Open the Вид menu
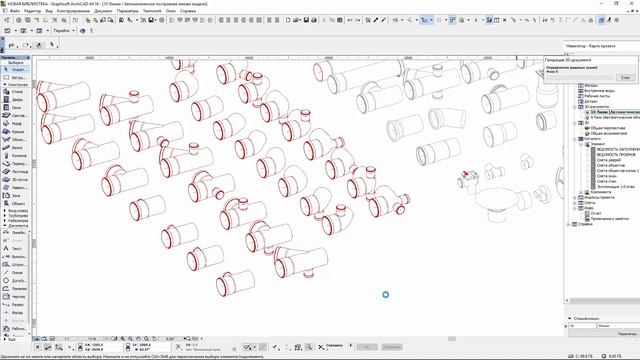Image resolution: width=640 pixels, height=360 pixels. click(49, 11)
